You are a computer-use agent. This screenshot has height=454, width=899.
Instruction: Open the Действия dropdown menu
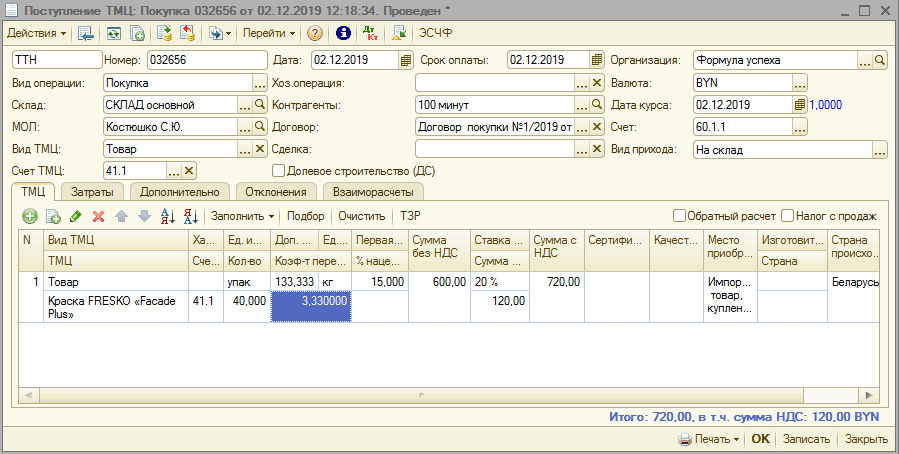[37, 33]
